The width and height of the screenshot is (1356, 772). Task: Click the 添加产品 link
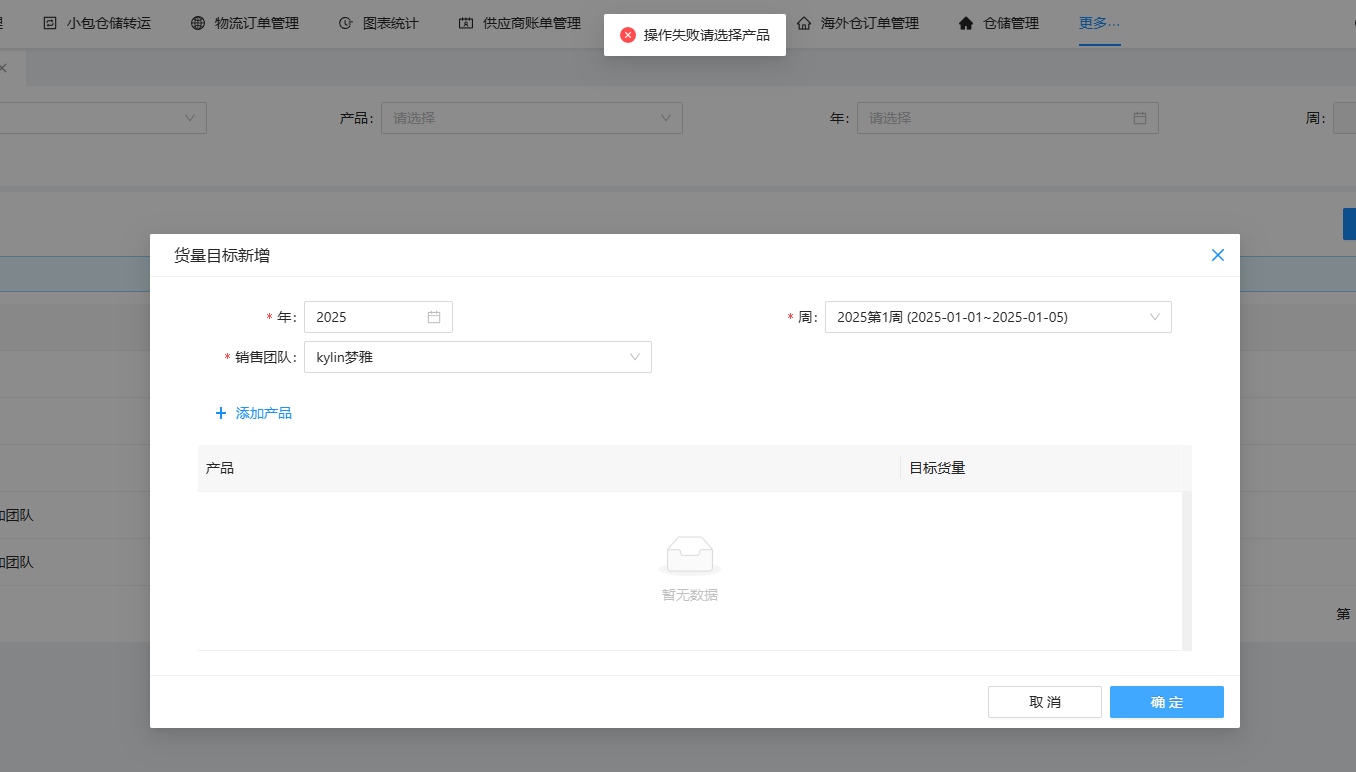coord(263,413)
